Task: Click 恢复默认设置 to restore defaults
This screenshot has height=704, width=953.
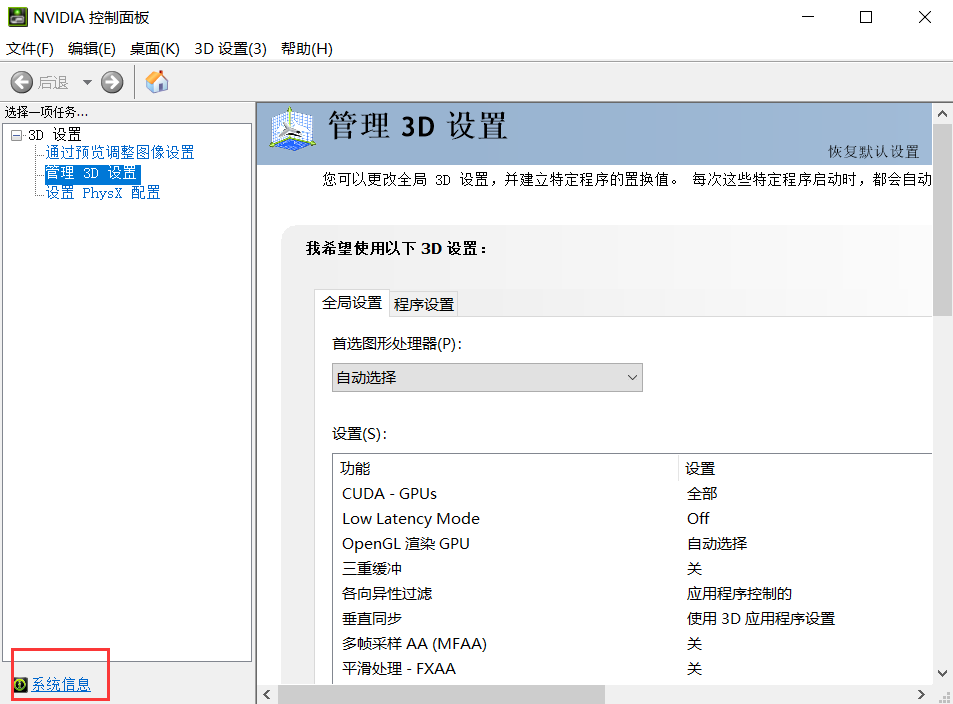Action: 873,151
